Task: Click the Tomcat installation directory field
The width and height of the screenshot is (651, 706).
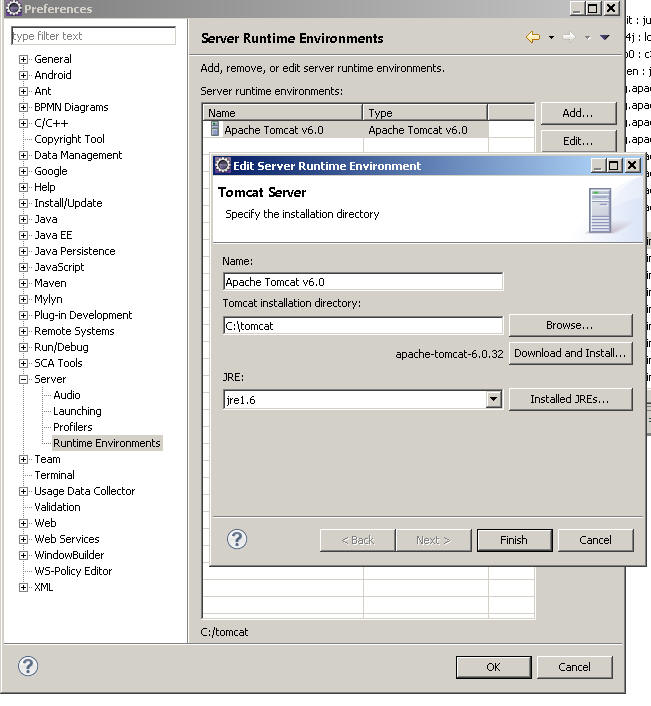Action: (363, 326)
